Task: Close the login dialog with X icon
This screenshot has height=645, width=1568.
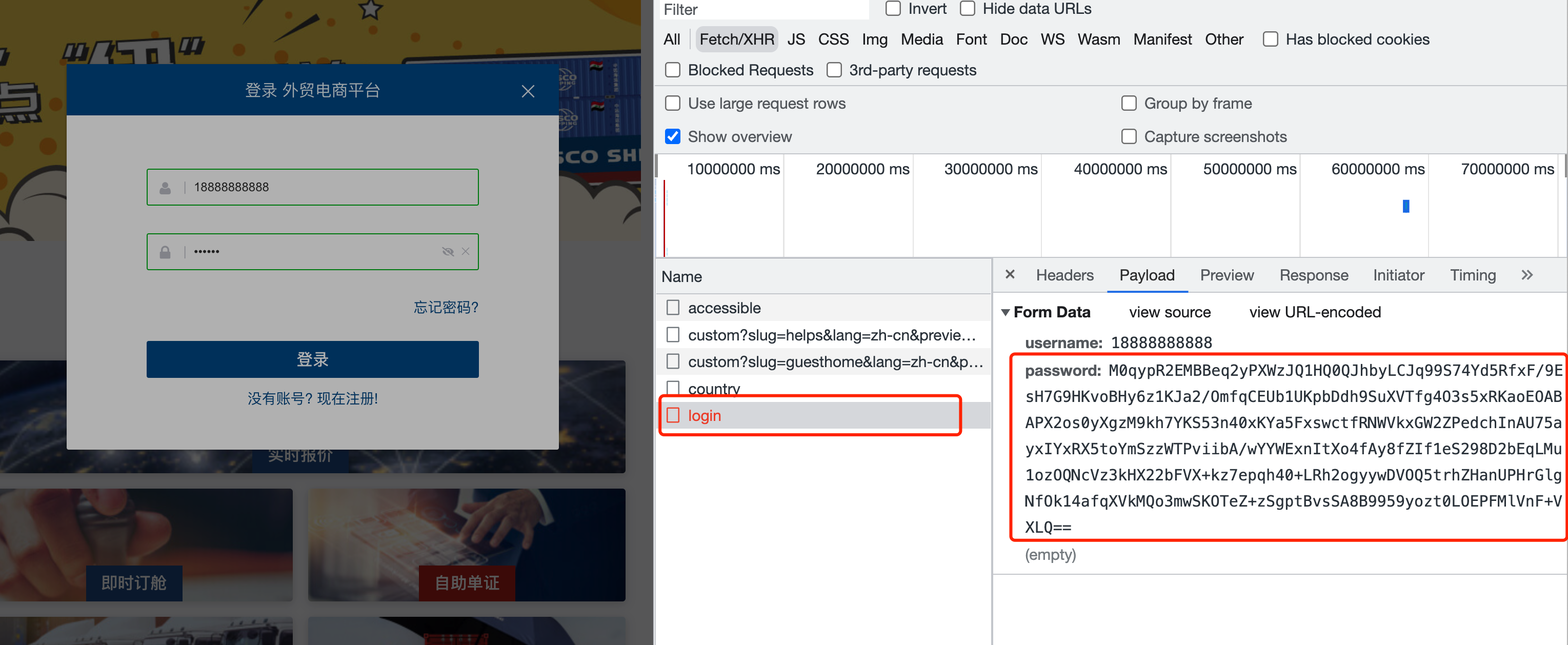Action: (528, 91)
